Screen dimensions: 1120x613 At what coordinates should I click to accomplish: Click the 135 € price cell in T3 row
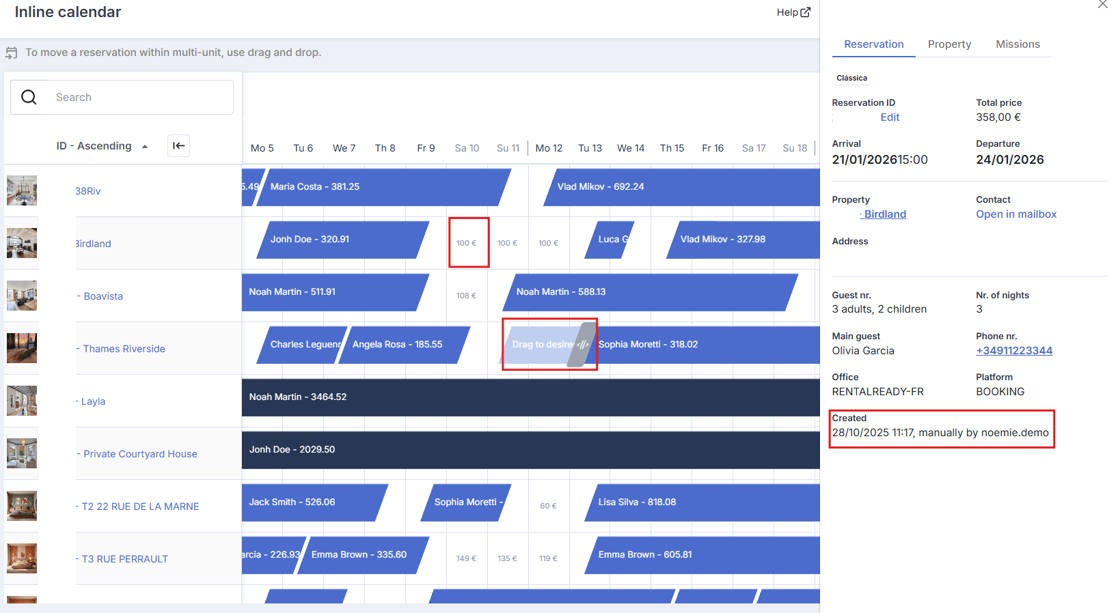507,559
